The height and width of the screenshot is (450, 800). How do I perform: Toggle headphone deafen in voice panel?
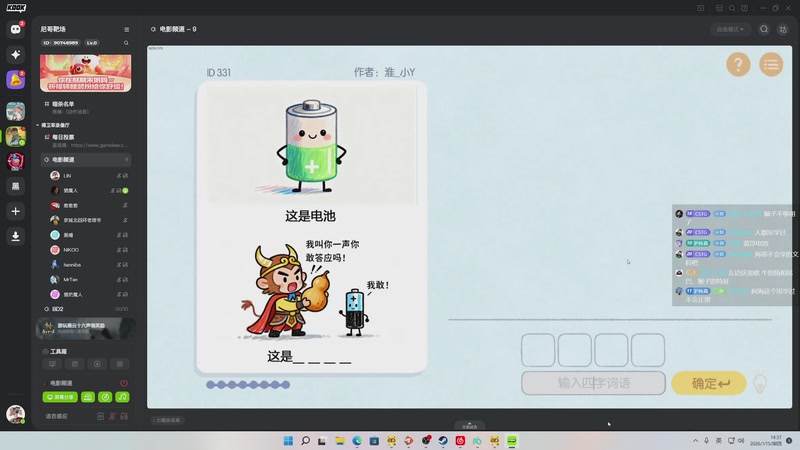(124, 416)
